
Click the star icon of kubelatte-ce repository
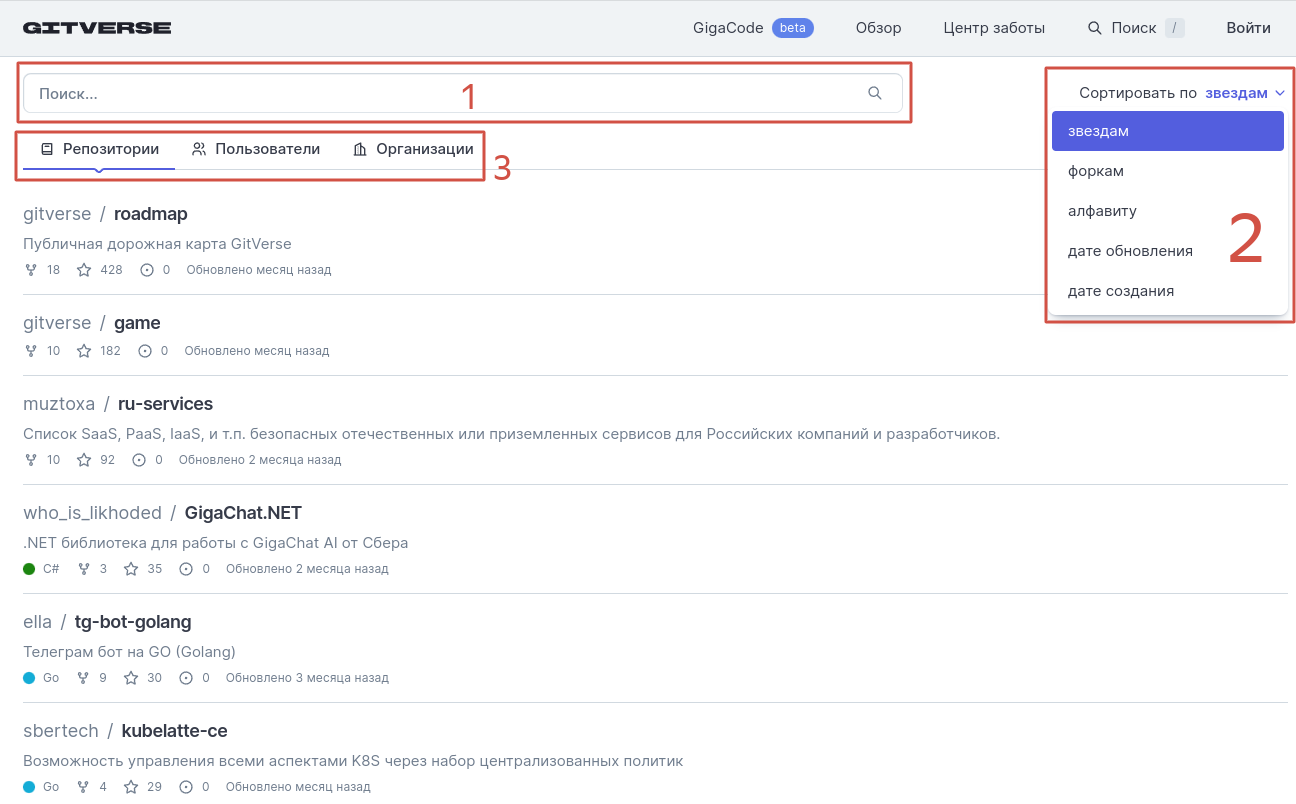pyautogui.click(x=131, y=787)
